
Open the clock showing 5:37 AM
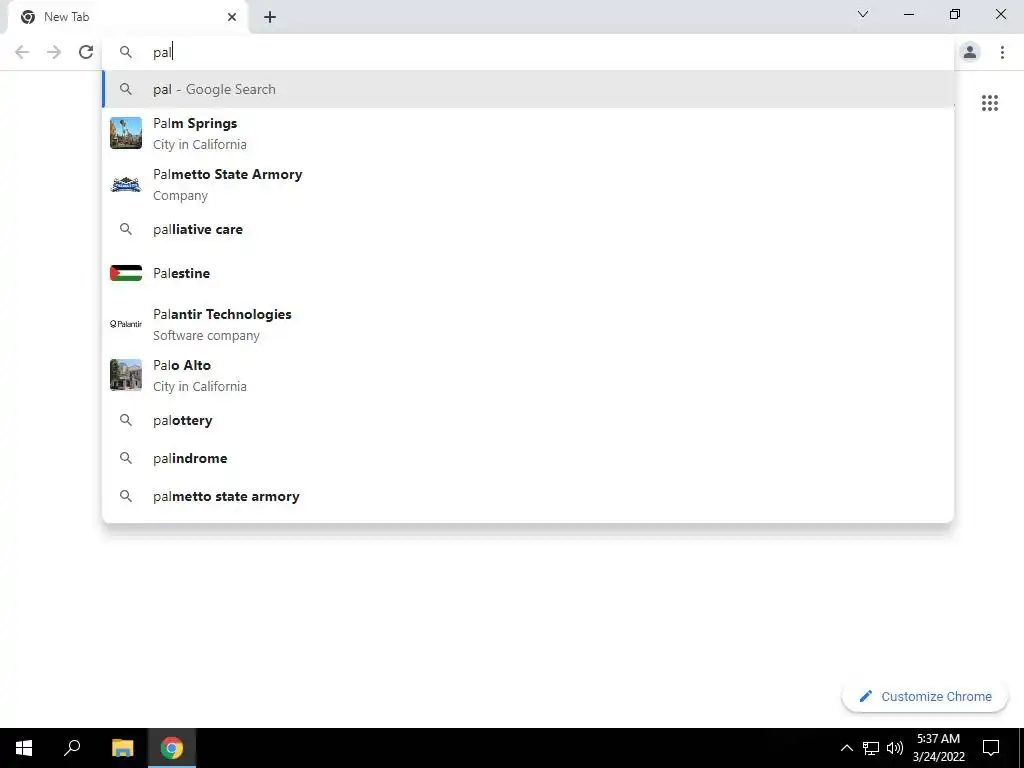938,748
